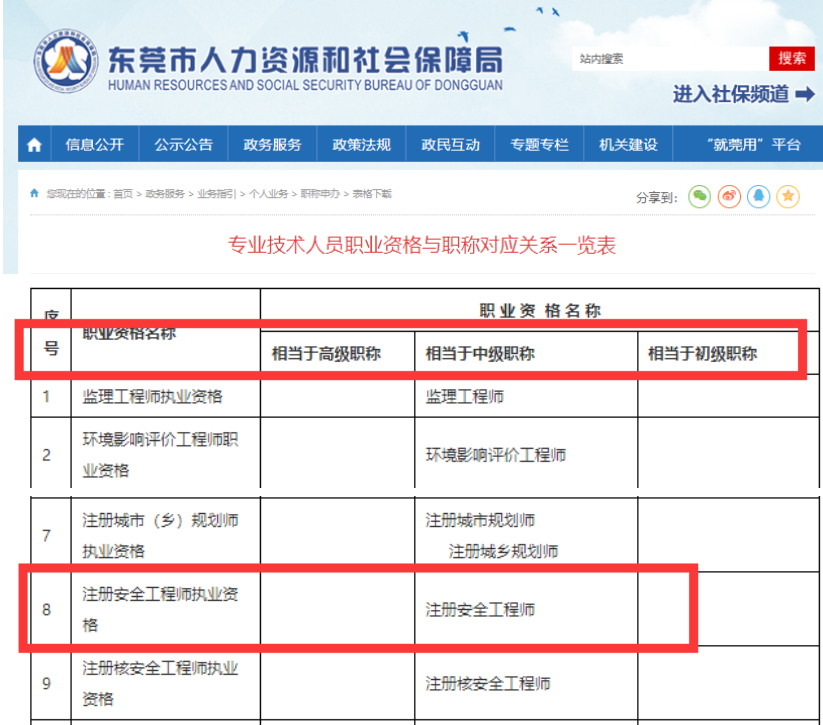Select 公示公告 in the navigation bar
Viewport: 823px width, 725px height.
[183, 143]
